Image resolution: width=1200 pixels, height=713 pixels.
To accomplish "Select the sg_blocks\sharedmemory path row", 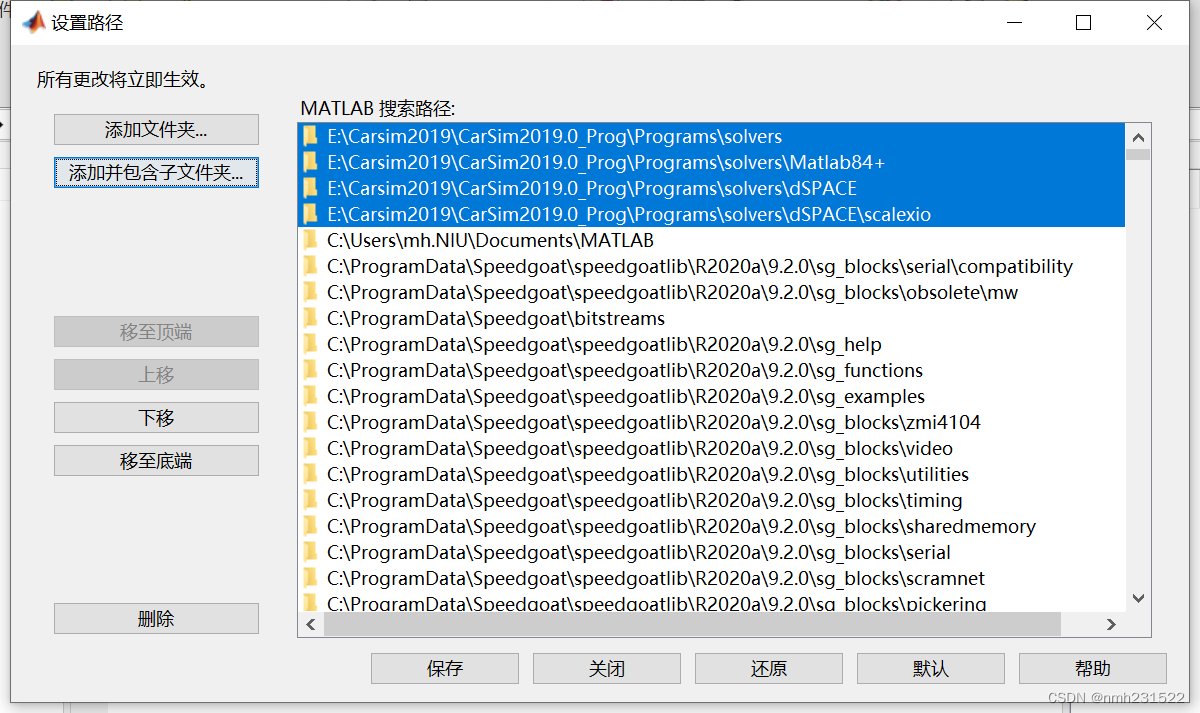I will [x=712, y=526].
